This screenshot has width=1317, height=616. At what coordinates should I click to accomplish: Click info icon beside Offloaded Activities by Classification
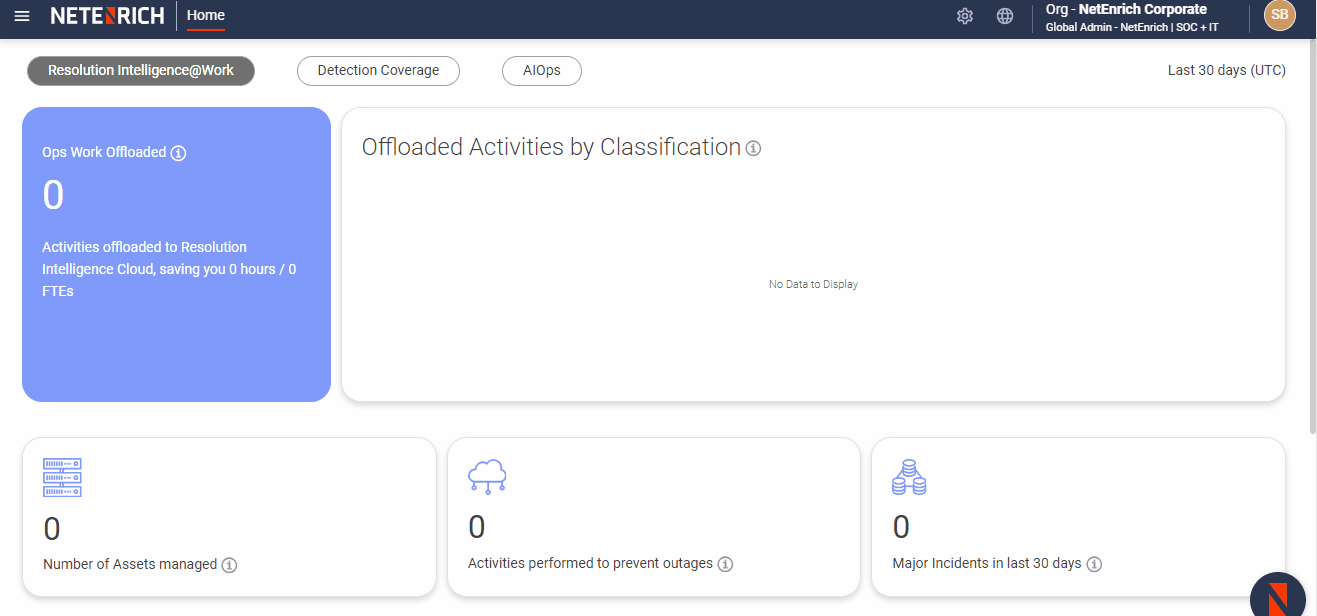pos(753,148)
